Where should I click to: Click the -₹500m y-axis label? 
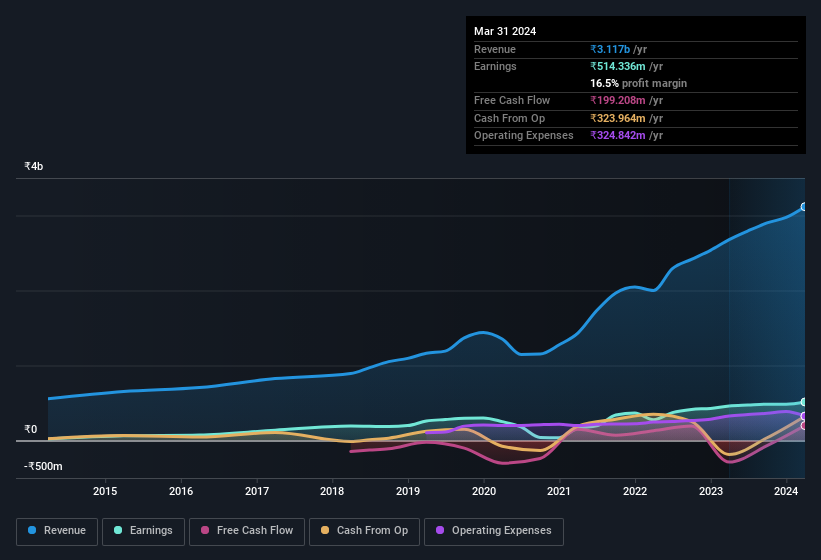[43, 466]
